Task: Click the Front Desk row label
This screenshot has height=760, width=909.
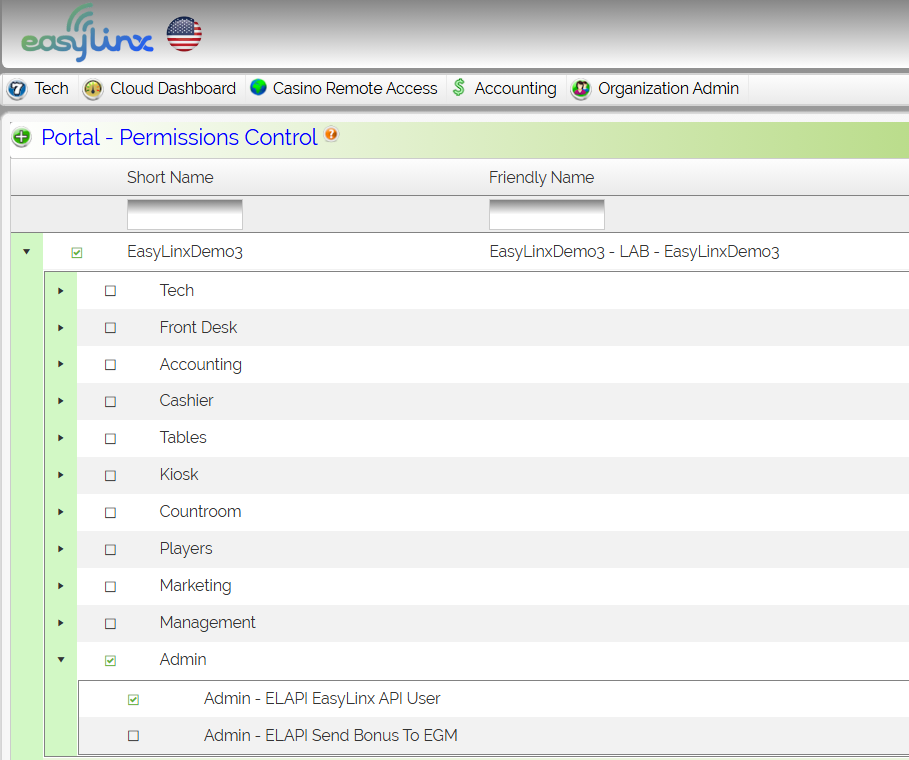Action: 198,328
